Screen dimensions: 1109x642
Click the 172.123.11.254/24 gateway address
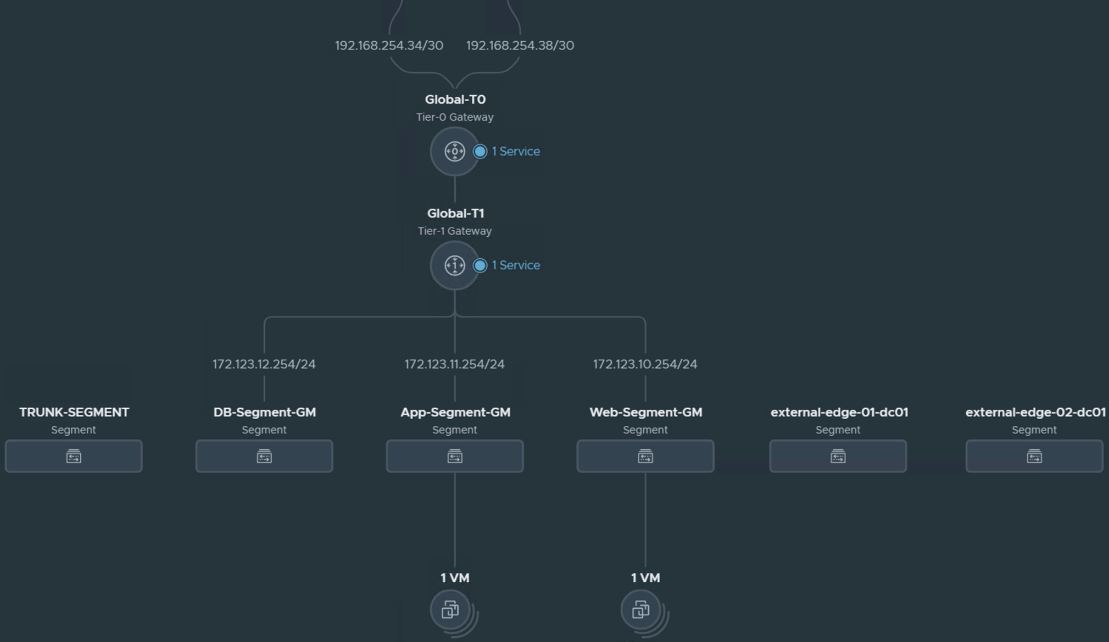coord(455,364)
